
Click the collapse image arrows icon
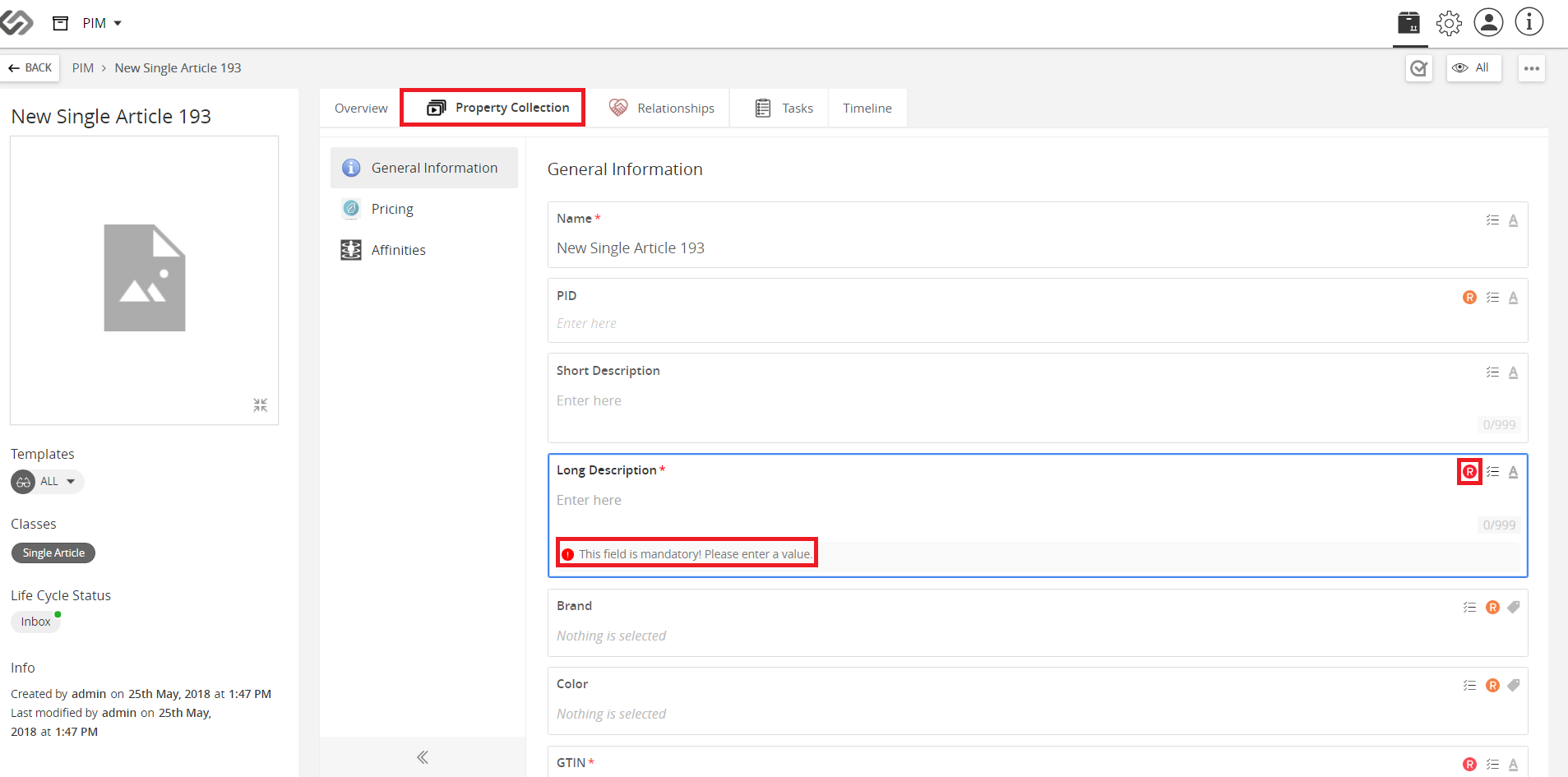click(261, 405)
